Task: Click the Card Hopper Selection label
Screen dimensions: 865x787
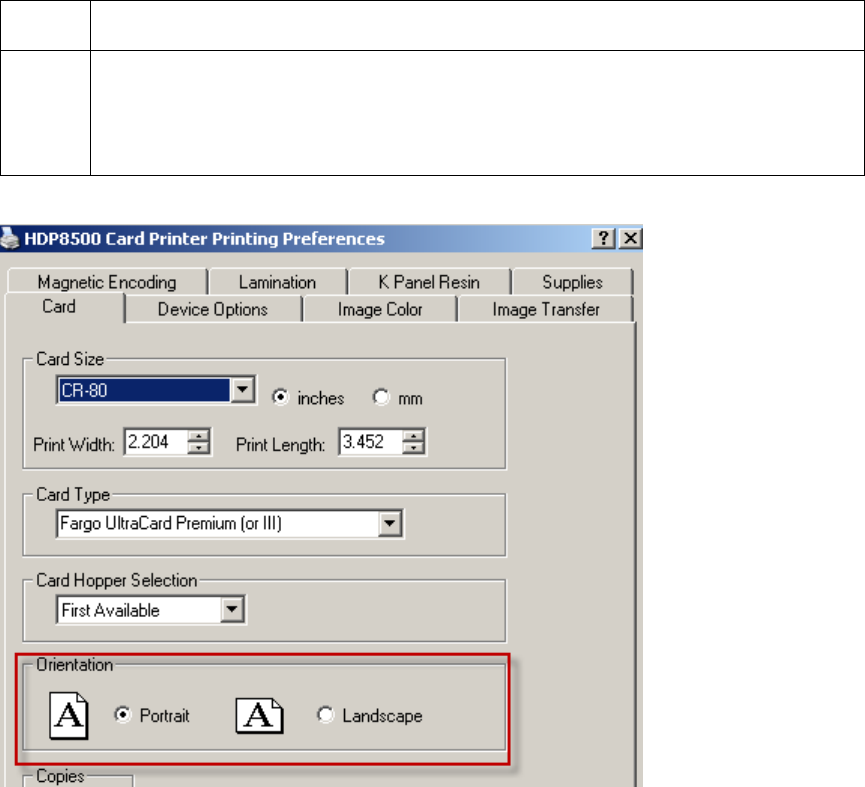Action: point(117,580)
